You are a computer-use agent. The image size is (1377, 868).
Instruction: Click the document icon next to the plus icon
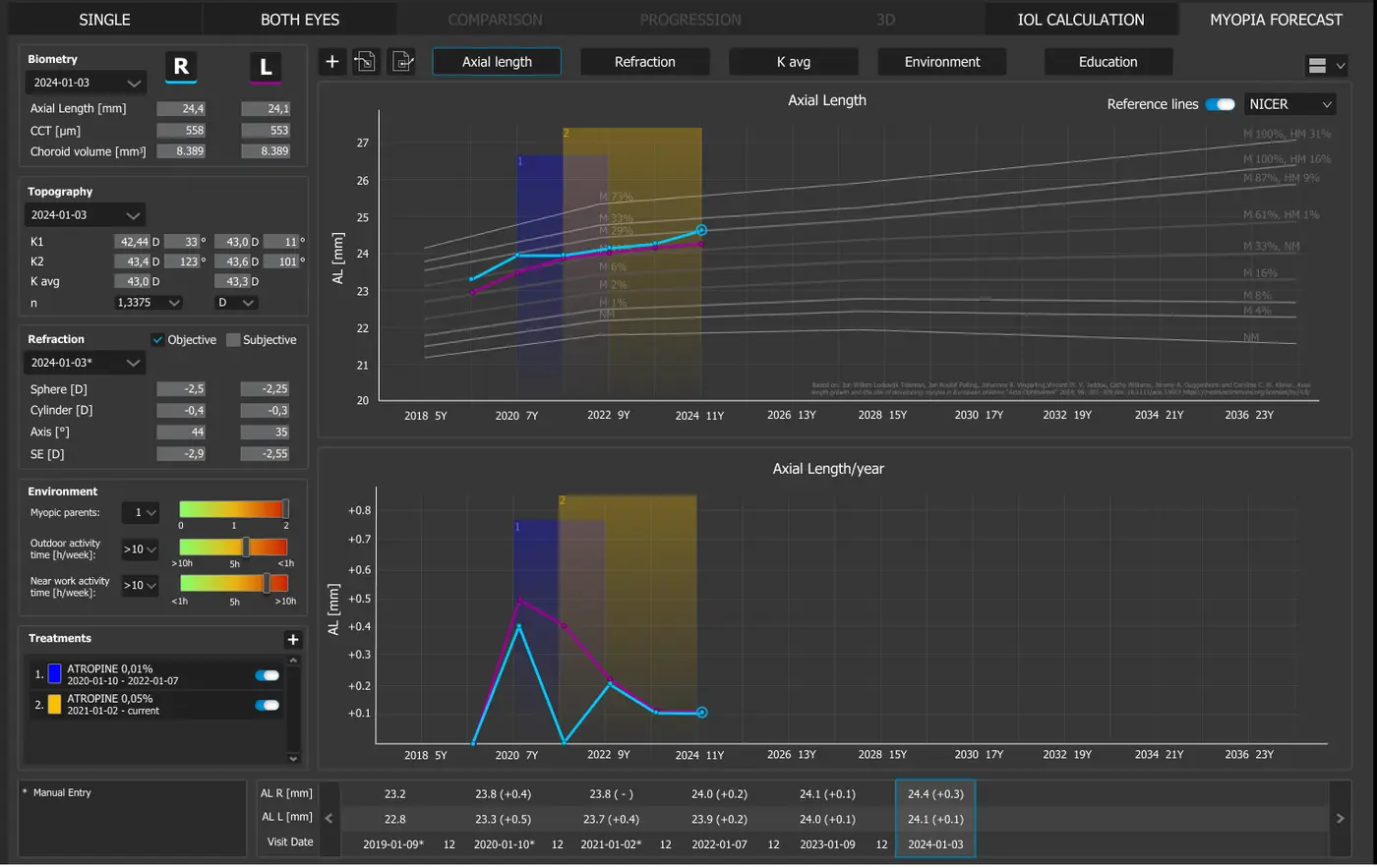pyautogui.click(x=366, y=62)
